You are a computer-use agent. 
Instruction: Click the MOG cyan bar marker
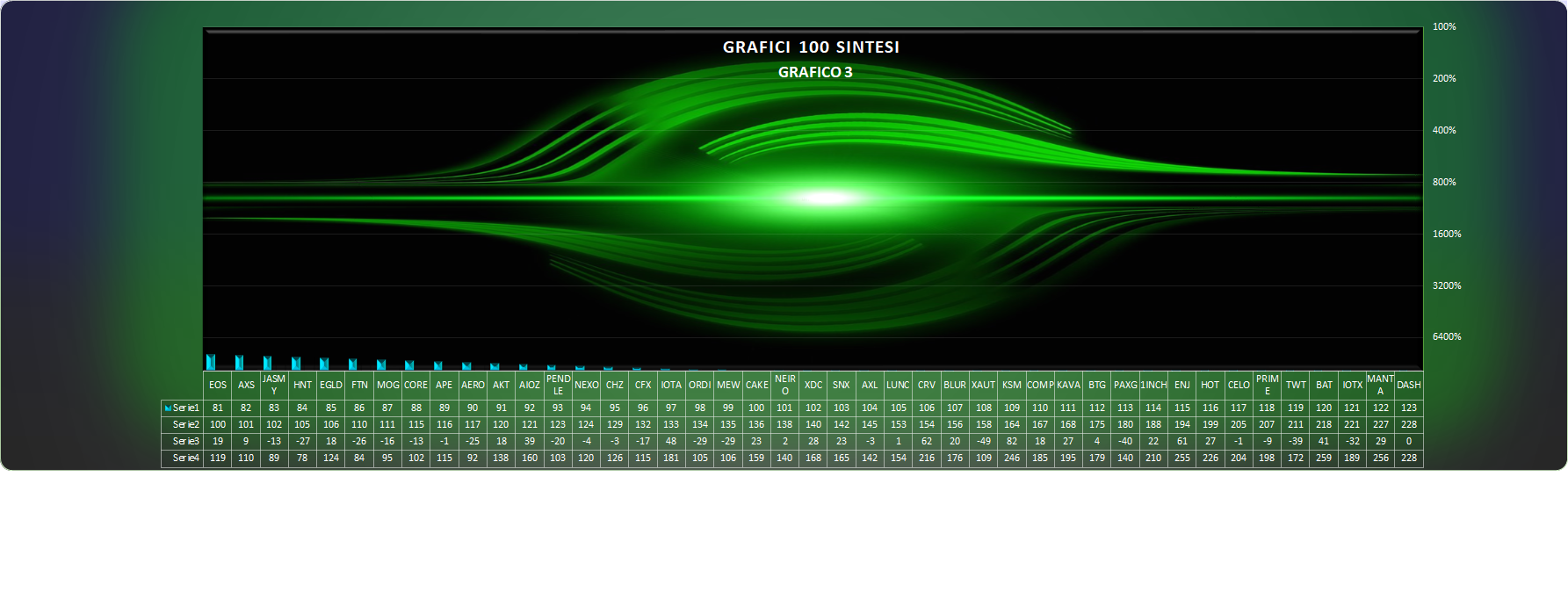(381, 365)
